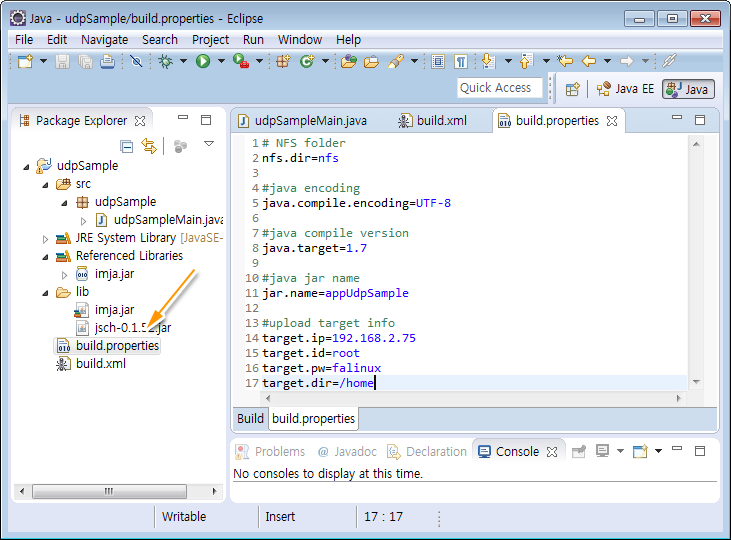The height and width of the screenshot is (540, 731).
Task: Toggle Link with Editor in Package Explorer
Action: (x=149, y=146)
